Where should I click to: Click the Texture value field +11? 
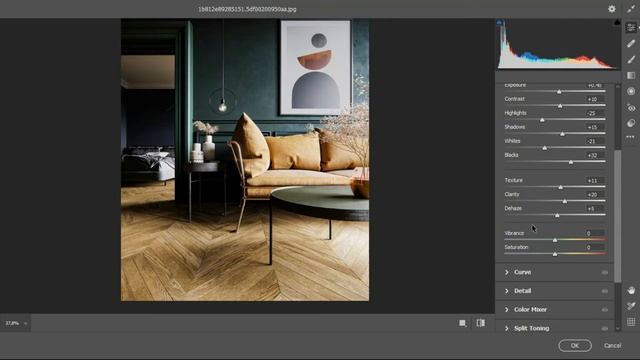click(x=595, y=180)
